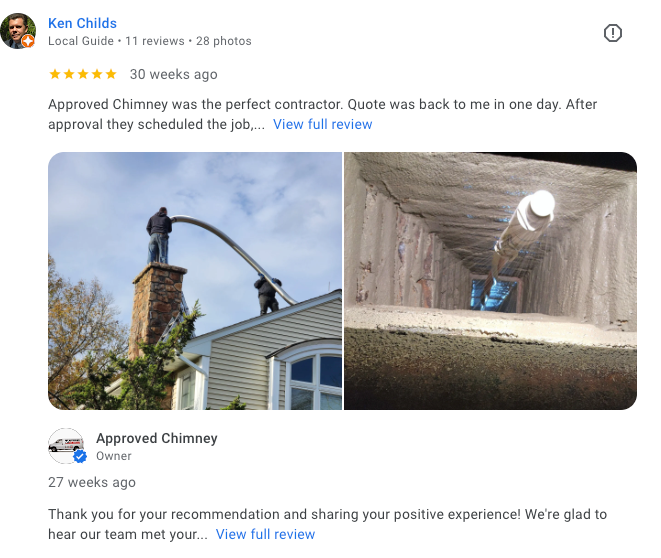Click the Local Guide orange badge
This screenshot has height=558, width=661.
click(28, 41)
